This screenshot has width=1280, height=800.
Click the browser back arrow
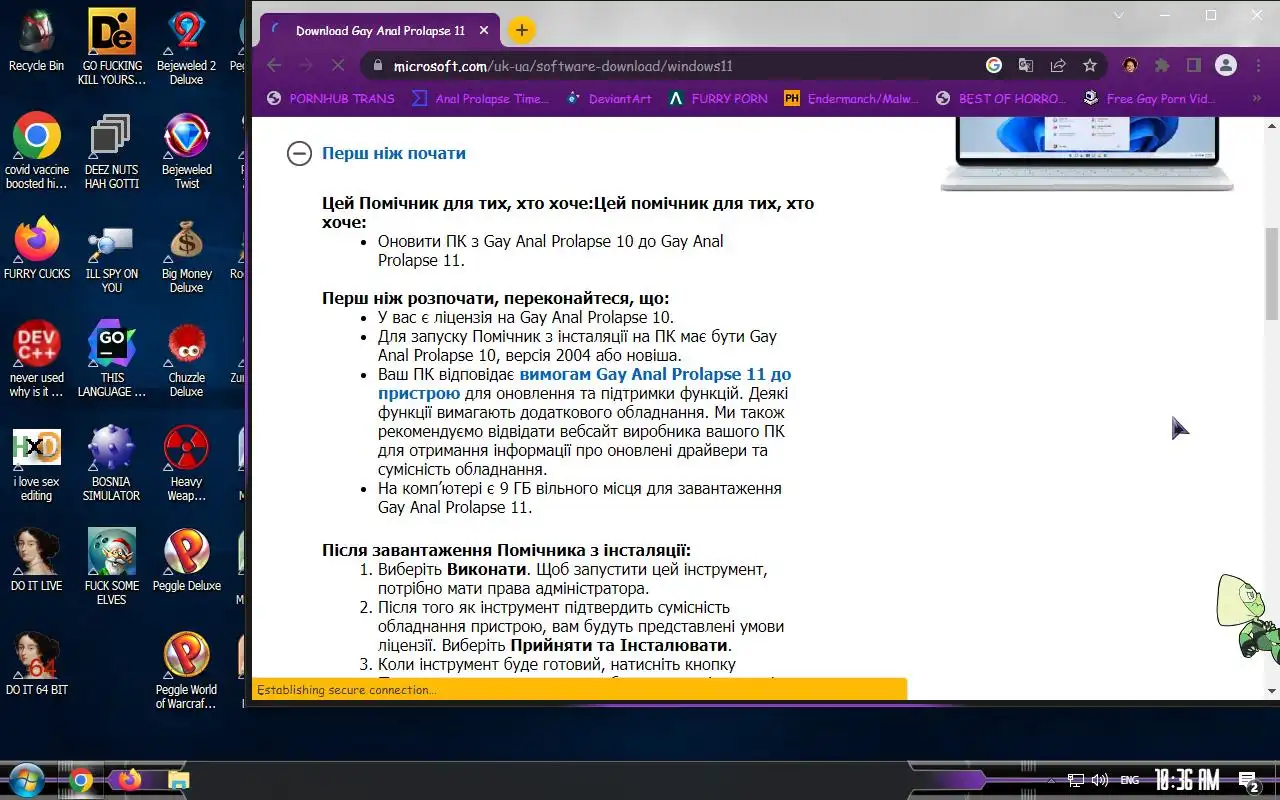coord(274,66)
